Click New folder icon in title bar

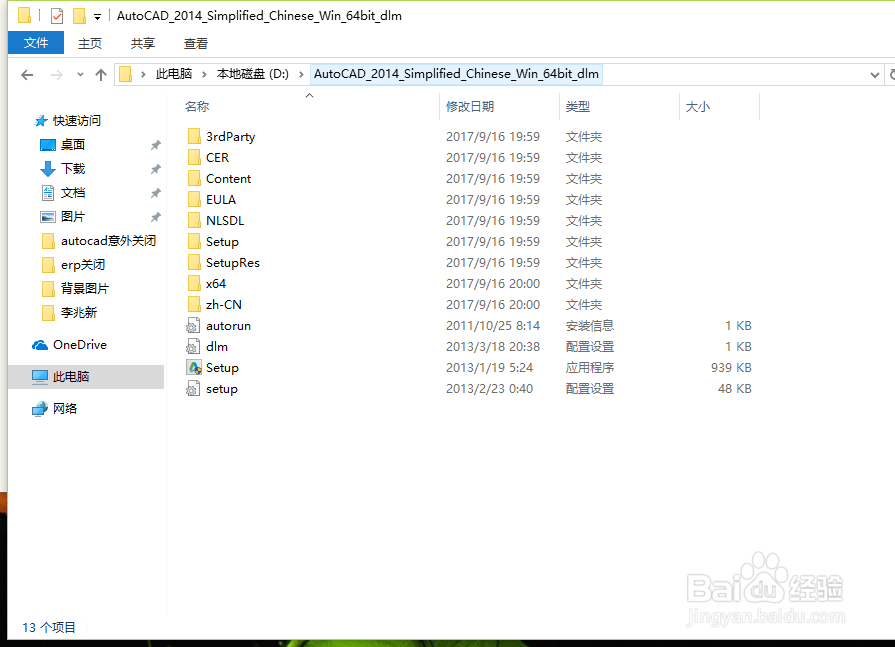click(x=79, y=16)
